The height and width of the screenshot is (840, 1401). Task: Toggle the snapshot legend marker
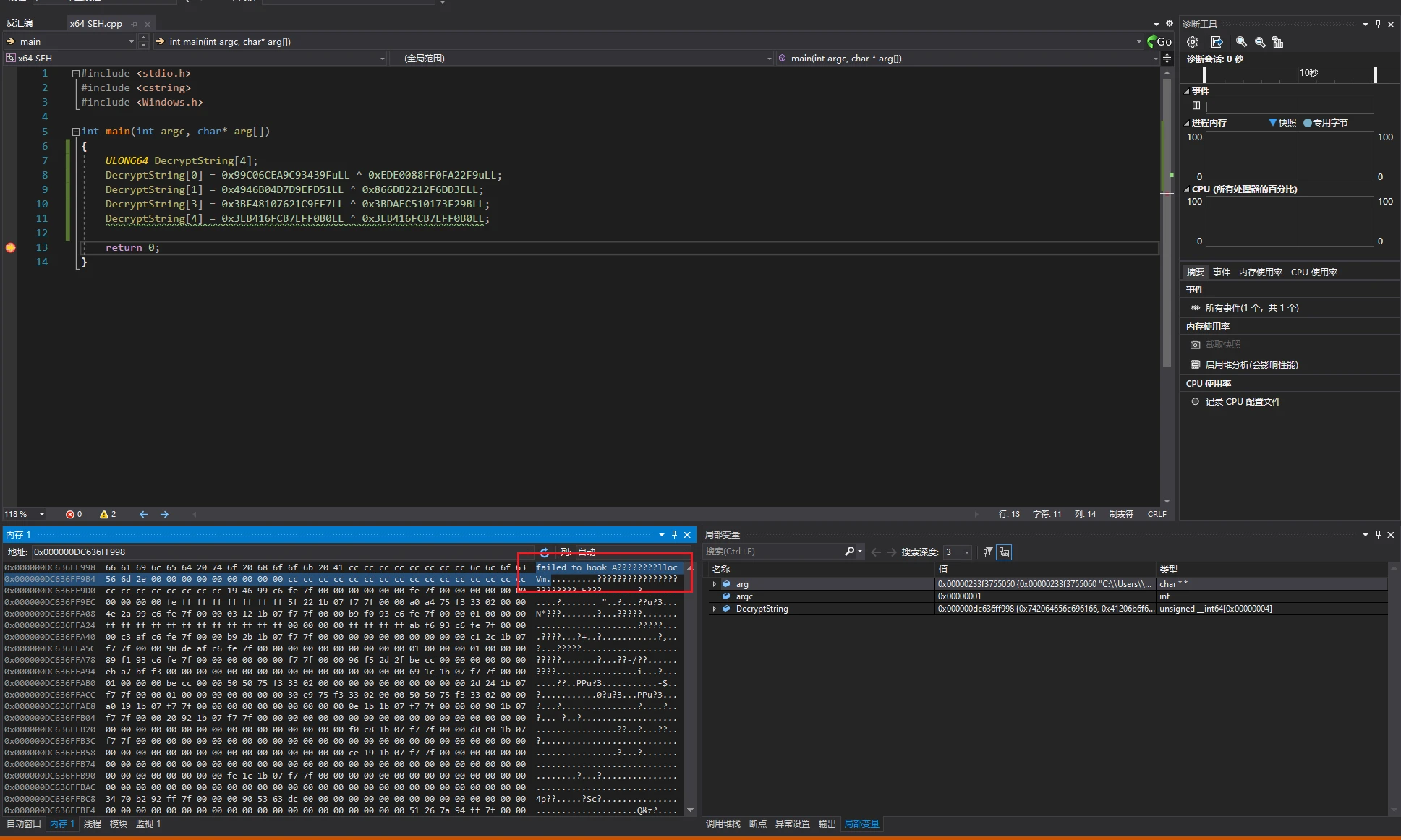click(1273, 122)
